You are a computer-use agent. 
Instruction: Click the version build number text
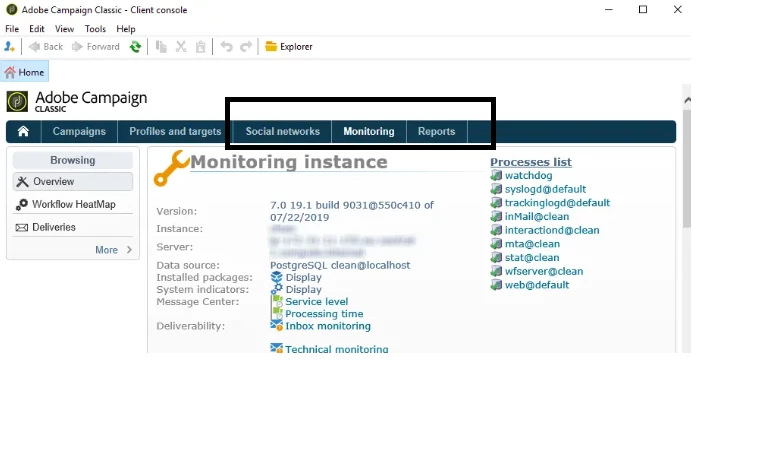(x=352, y=211)
